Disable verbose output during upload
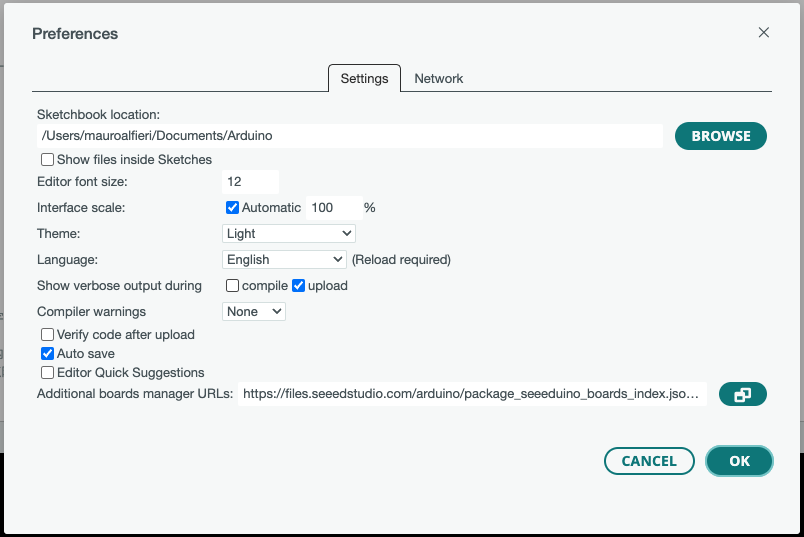The width and height of the screenshot is (804, 537). click(298, 286)
